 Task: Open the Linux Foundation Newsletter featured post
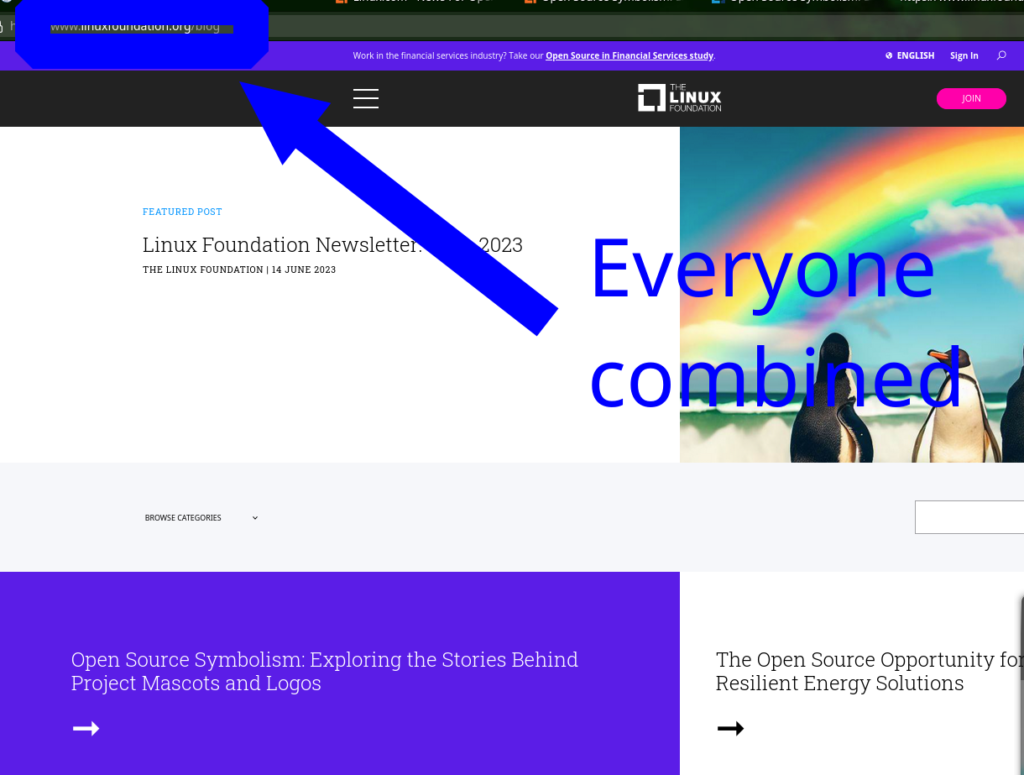click(280, 245)
